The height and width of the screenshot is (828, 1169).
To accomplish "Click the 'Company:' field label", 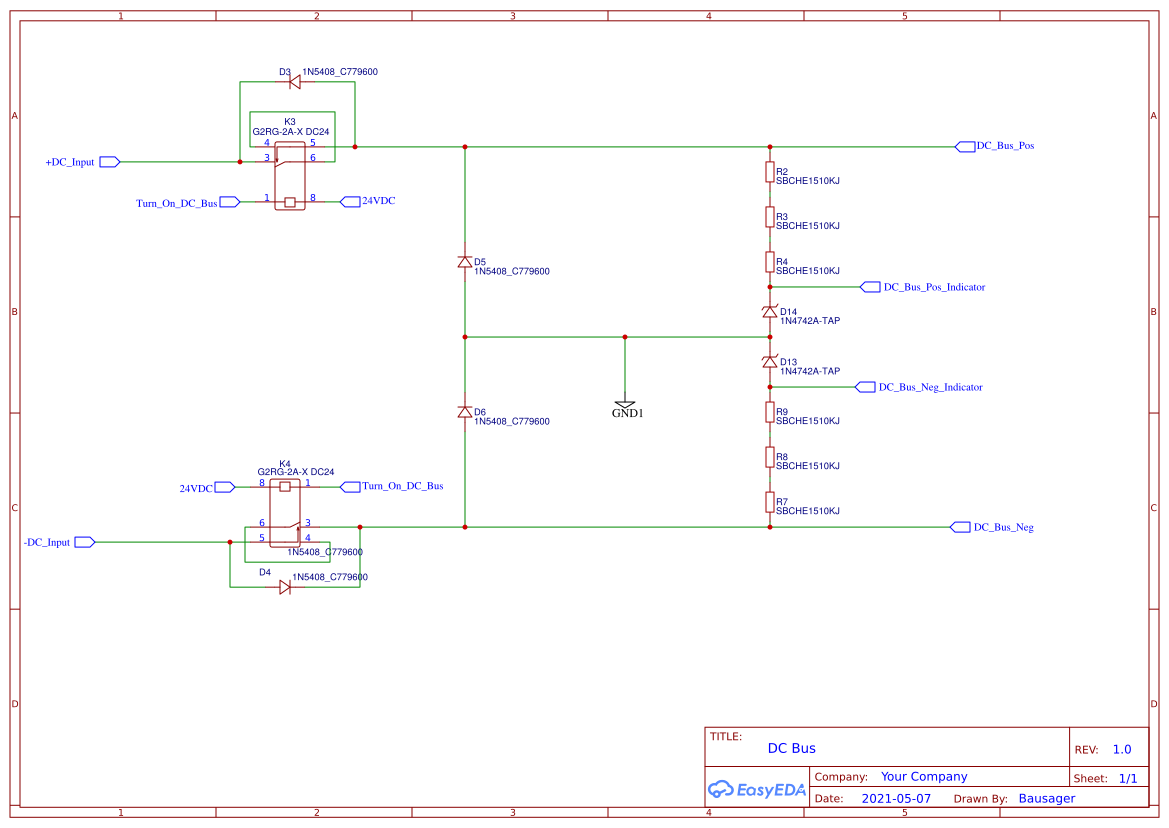I will click(841, 777).
